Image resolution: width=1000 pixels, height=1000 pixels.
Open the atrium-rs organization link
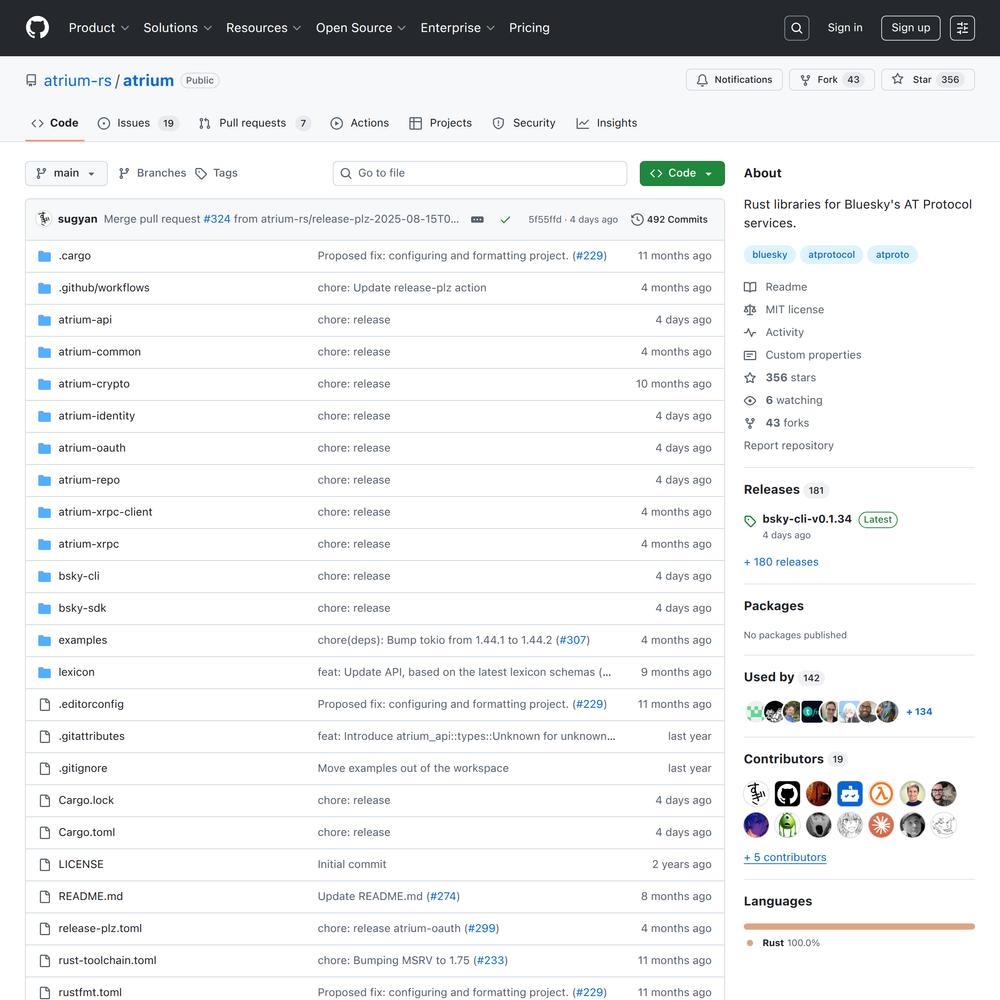point(78,80)
